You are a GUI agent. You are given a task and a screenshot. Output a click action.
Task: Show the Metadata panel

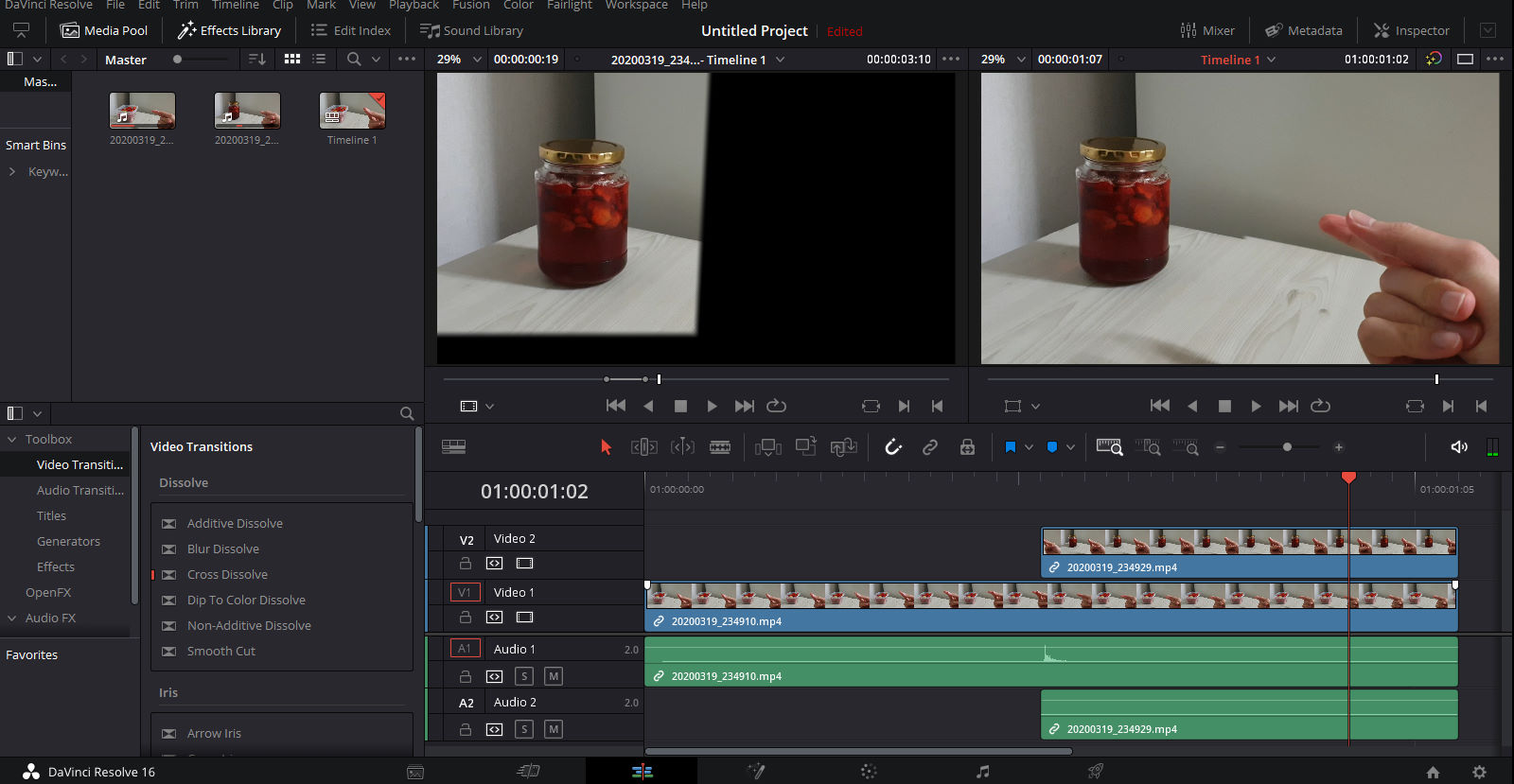[1303, 30]
